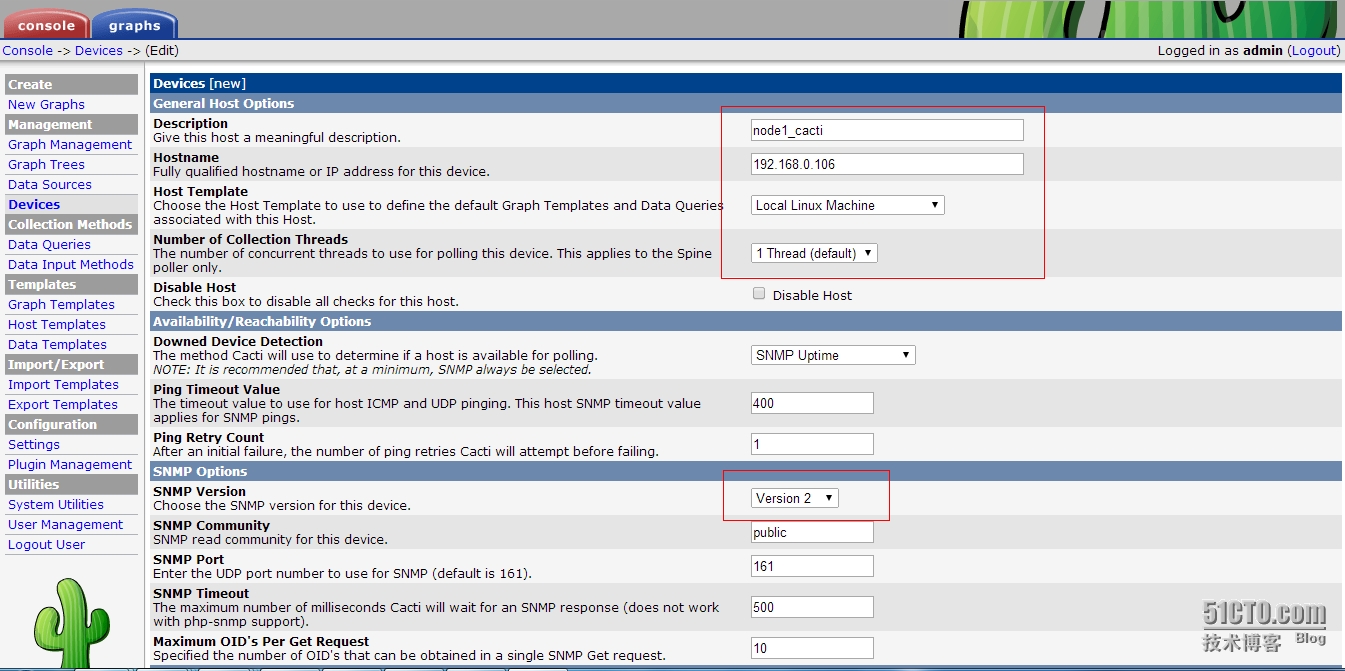The width and height of the screenshot is (1345, 671).
Task: Open the Console breadcrumb link
Action: [x=27, y=50]
